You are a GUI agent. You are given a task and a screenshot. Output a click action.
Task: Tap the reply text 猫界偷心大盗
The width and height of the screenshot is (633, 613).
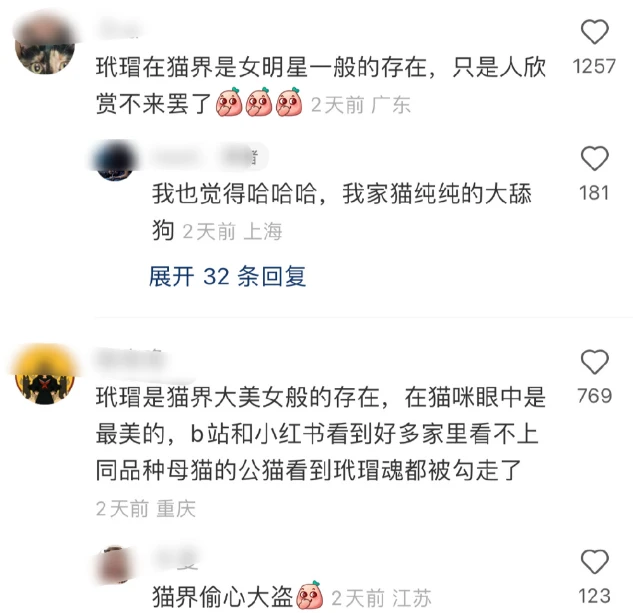pos(222,598)
